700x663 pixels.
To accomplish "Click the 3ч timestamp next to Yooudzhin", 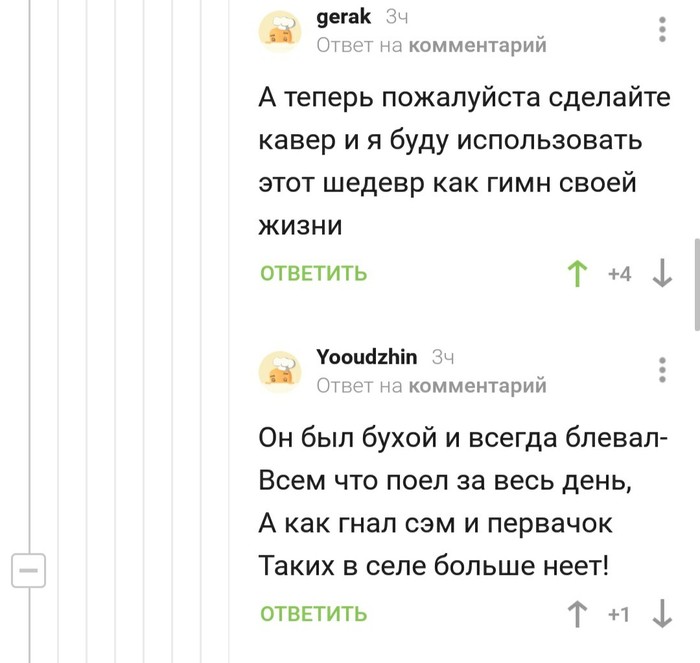I will 443,357.
